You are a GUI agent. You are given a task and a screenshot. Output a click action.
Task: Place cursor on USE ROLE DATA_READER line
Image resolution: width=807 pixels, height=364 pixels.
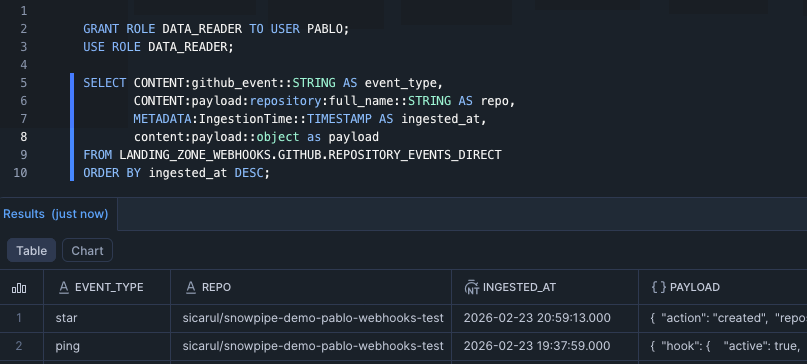(159, 47)
